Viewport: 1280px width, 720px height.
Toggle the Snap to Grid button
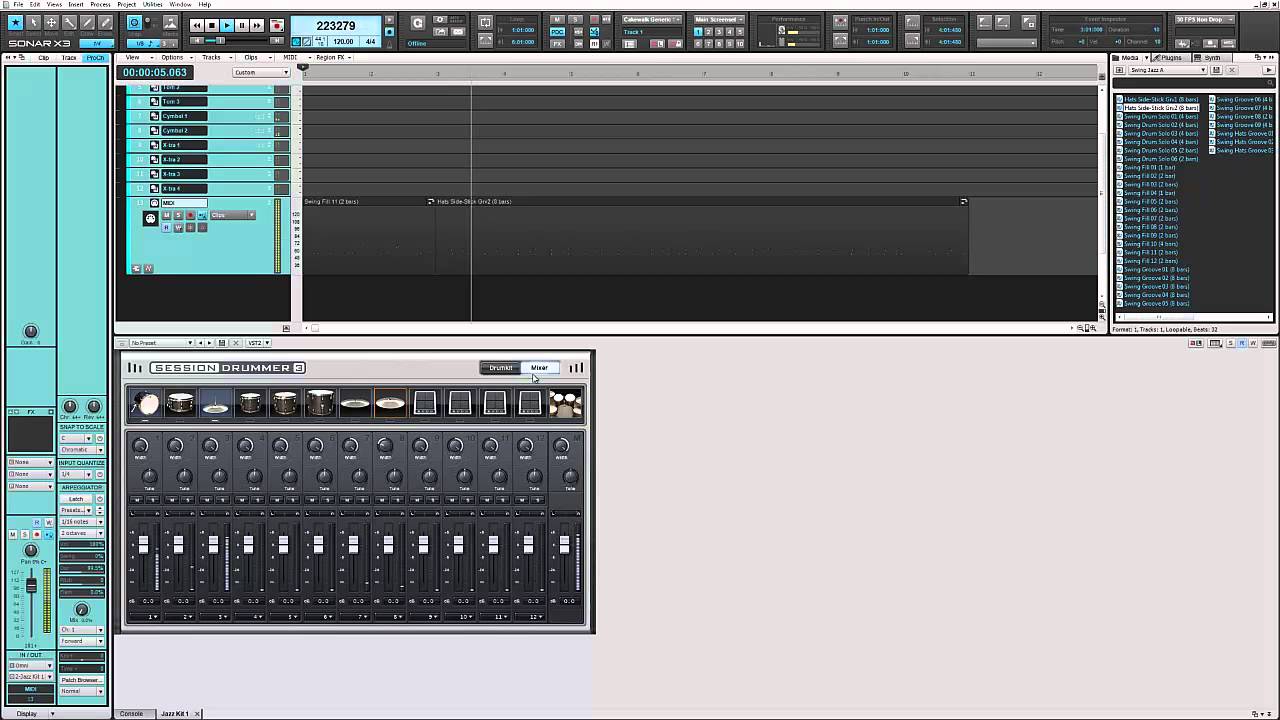click(134, 22)
